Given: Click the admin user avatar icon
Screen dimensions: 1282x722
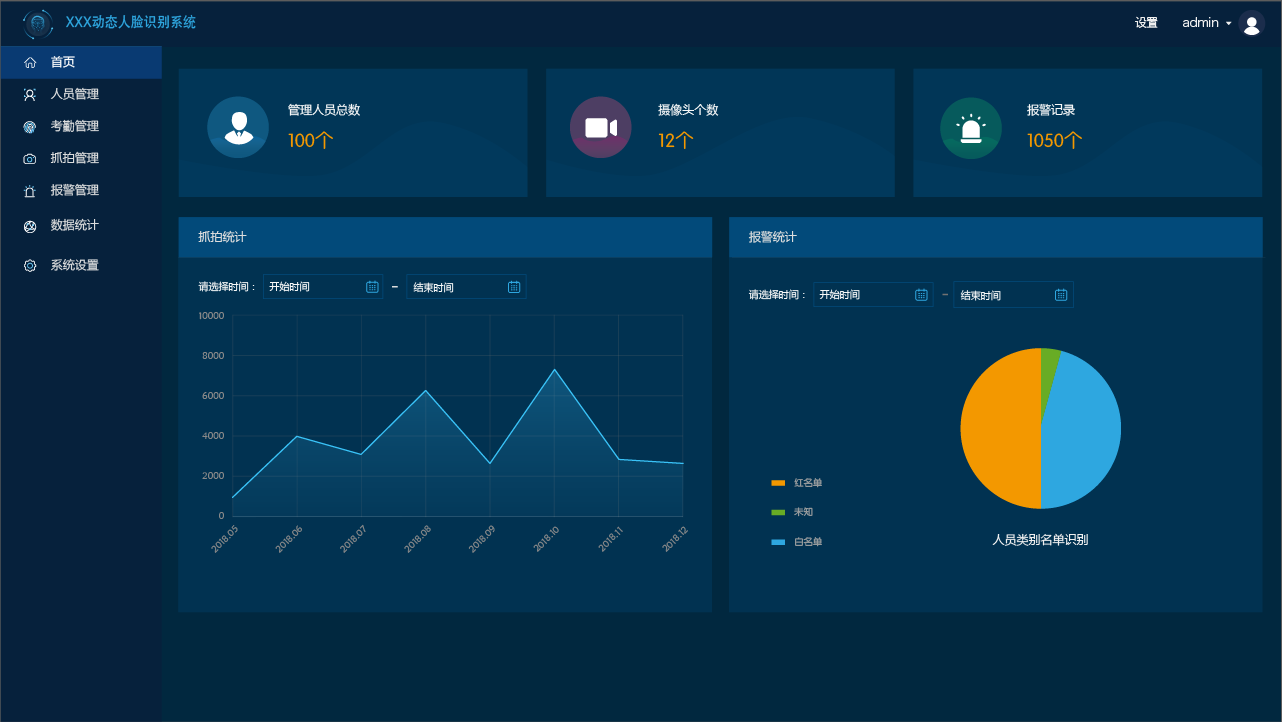Looking at the screenshot, I should (1251, 23).
